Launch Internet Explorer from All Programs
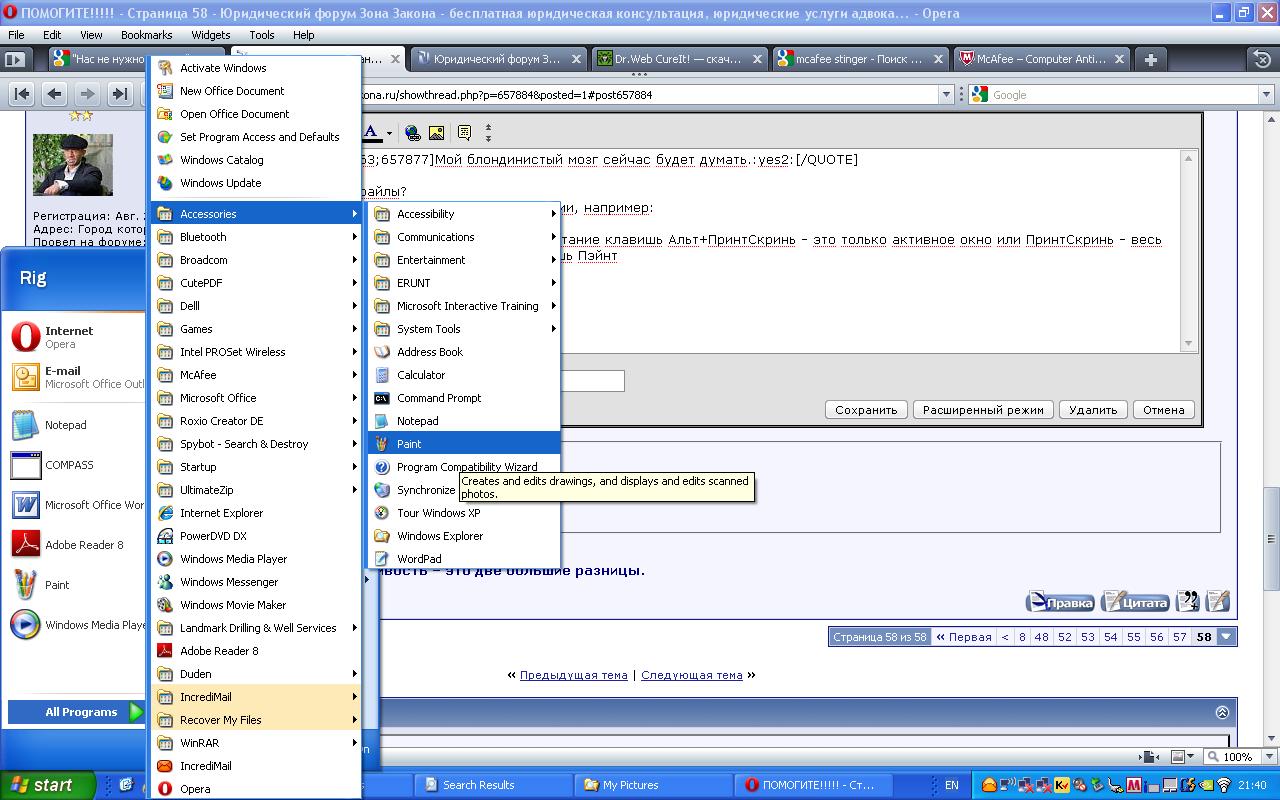Screen dimensions: 1280x800 pos(256,513)
